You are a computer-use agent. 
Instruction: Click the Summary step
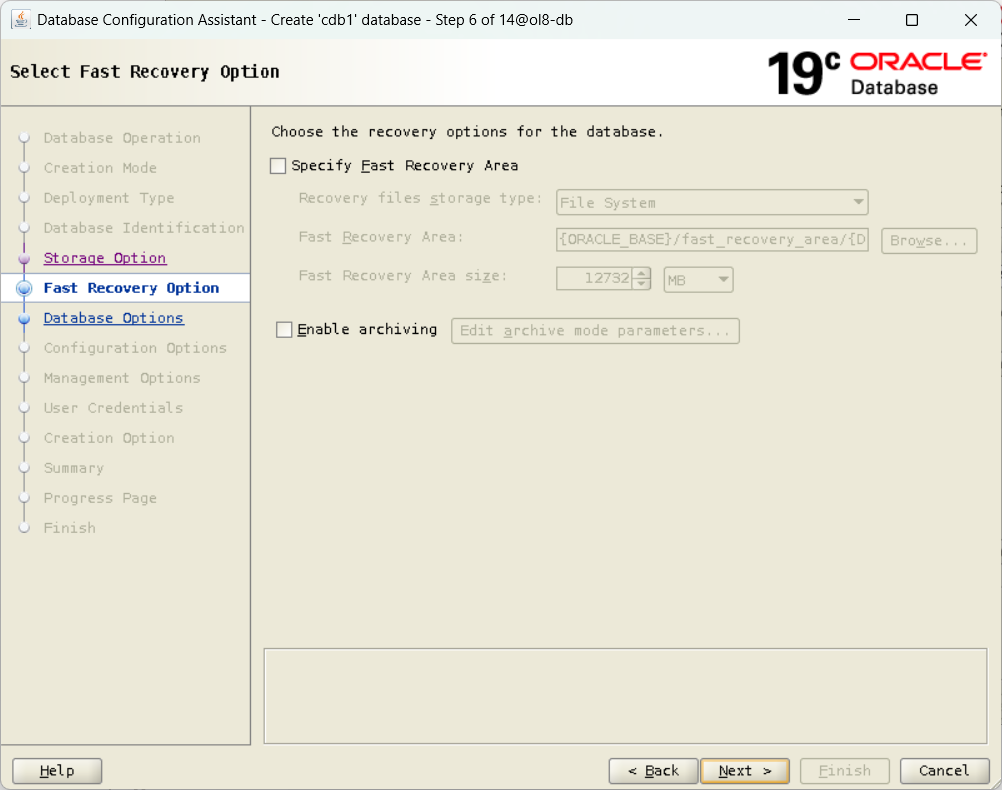[x=73, y=468]
